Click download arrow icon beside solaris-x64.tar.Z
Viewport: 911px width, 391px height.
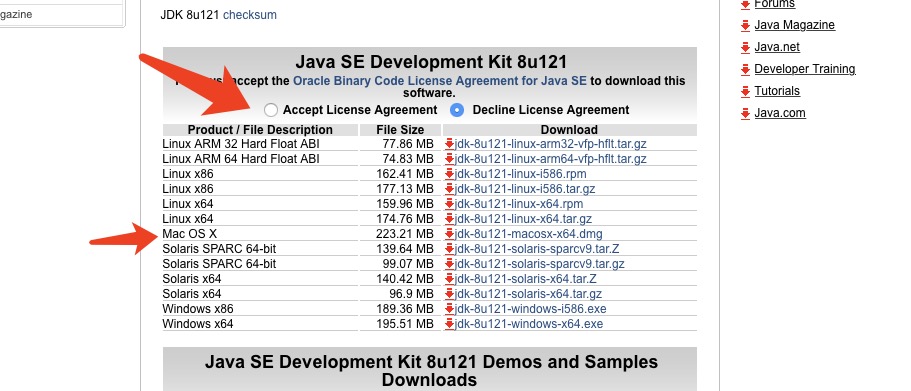pyautogui.click(x=449, y=279)
